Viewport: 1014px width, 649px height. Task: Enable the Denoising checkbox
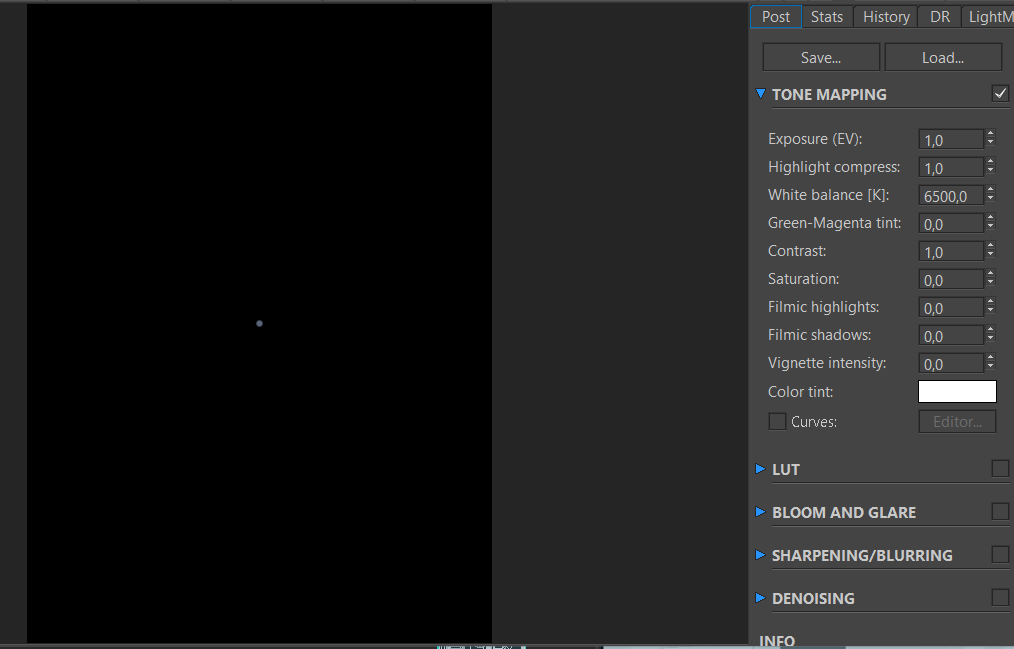[x=1000, y=597]
